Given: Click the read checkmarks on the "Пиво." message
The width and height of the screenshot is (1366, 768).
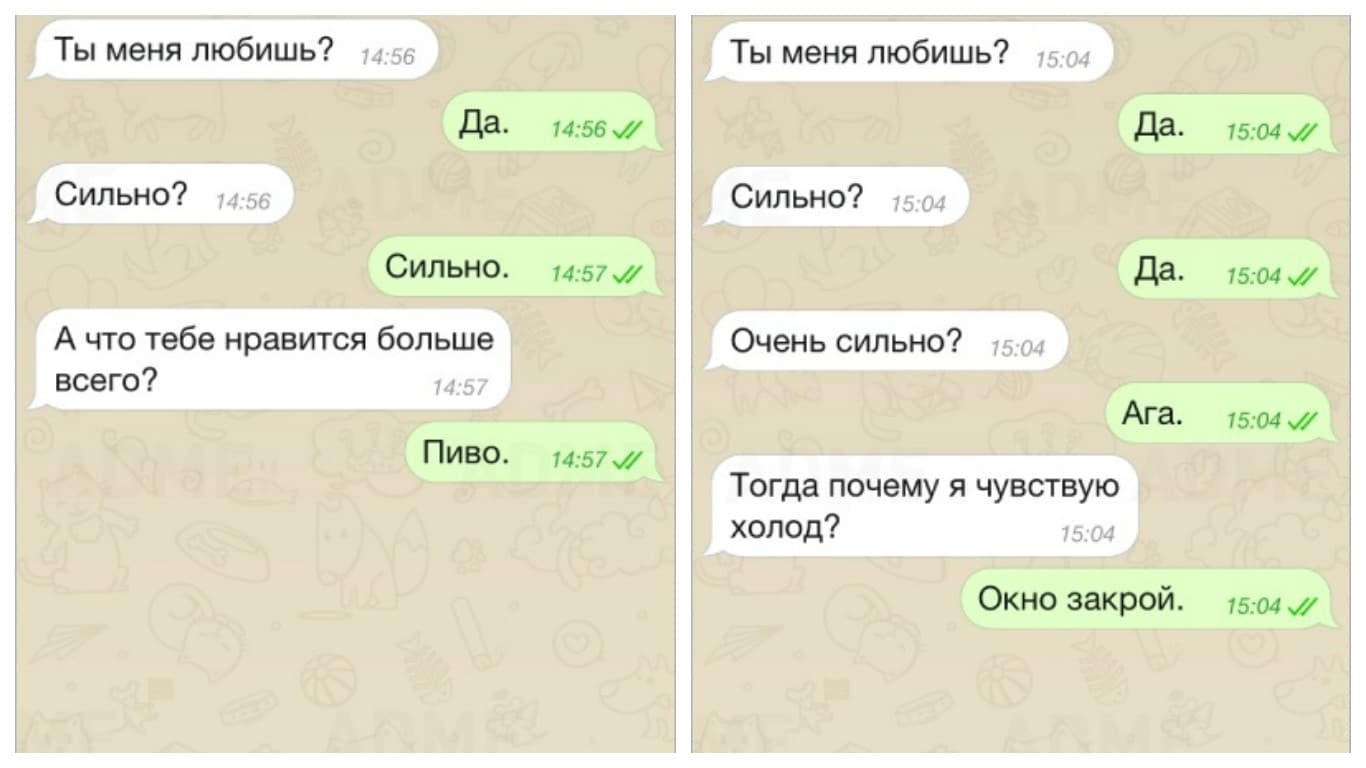Looking at the screenshot, I should [627, 460].
